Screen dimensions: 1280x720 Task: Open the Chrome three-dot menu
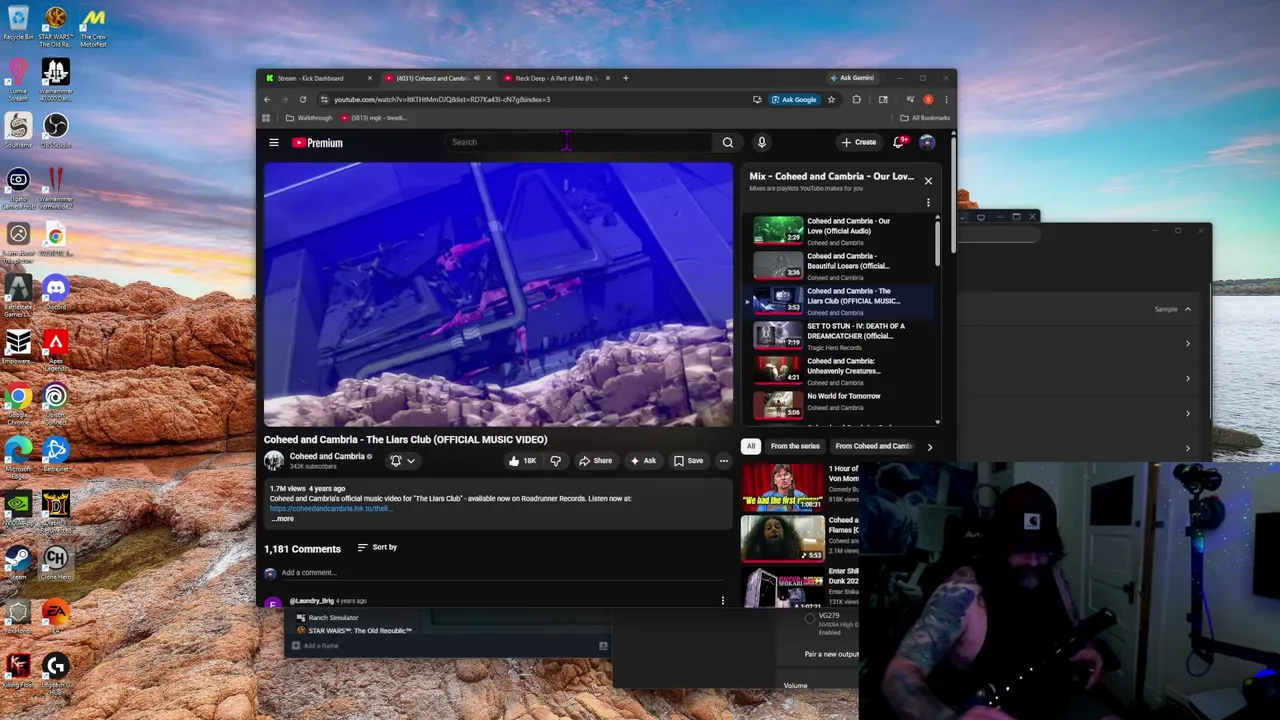point(946,99)
